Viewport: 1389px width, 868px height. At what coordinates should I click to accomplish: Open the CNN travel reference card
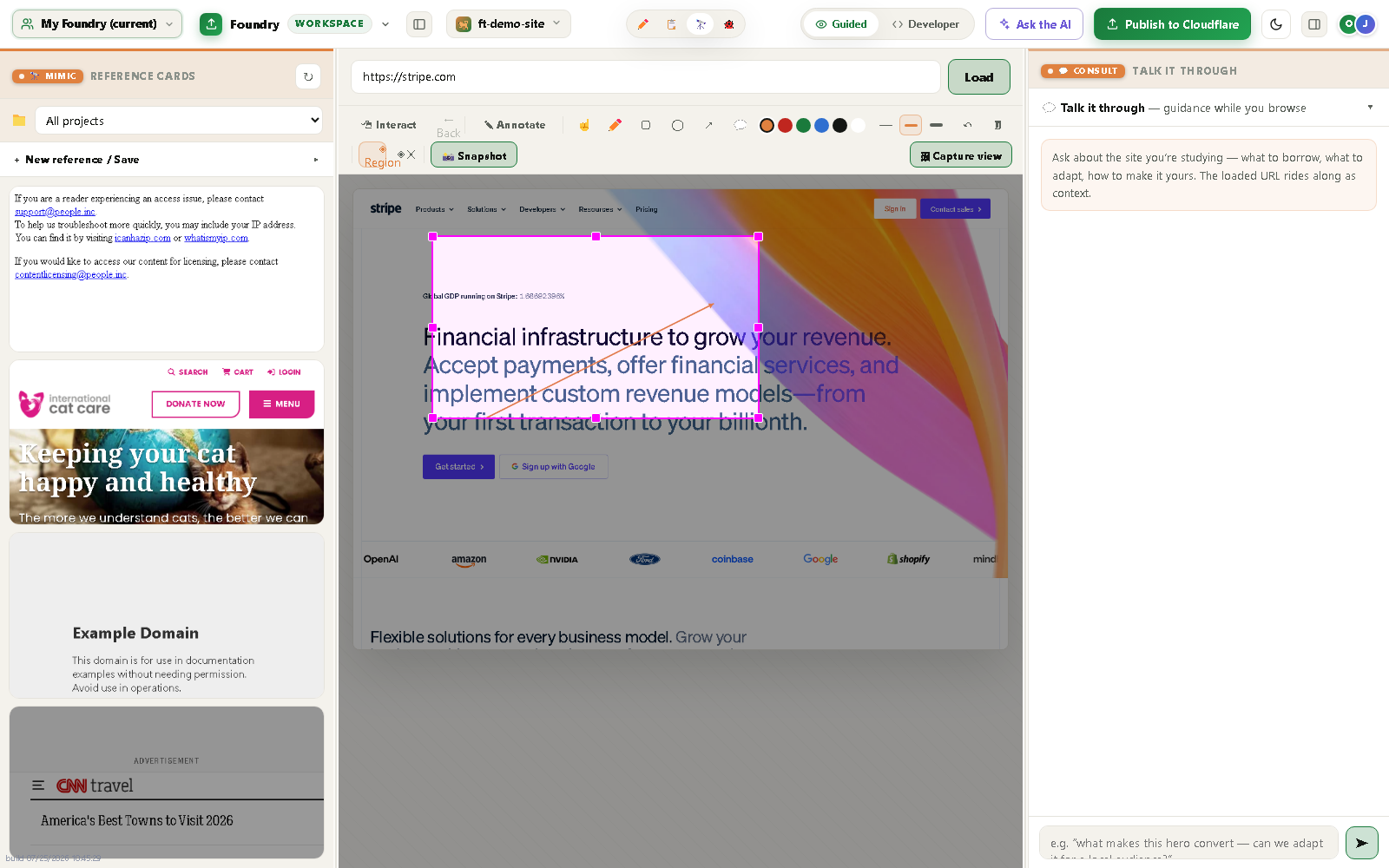[x=167, y=782]
